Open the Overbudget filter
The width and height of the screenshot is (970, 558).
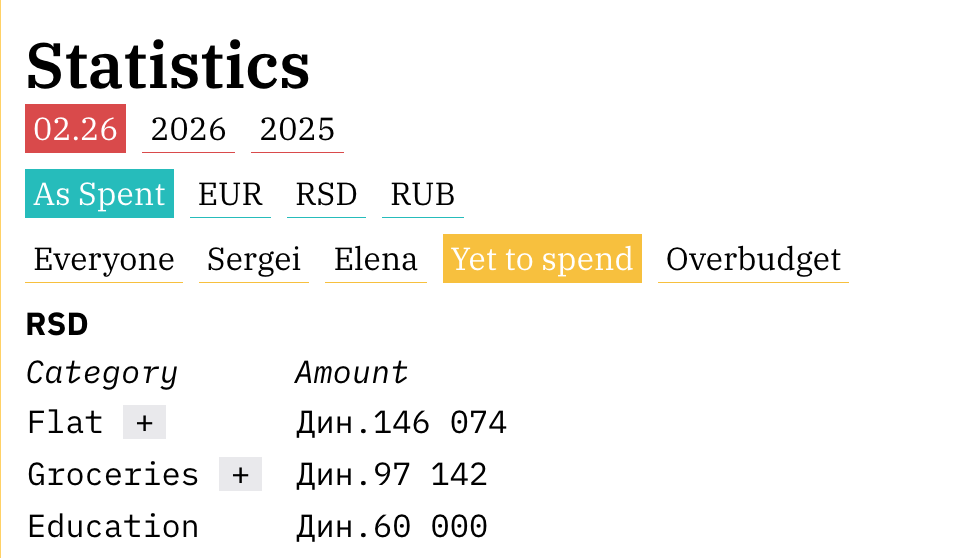tap(753, 259)
